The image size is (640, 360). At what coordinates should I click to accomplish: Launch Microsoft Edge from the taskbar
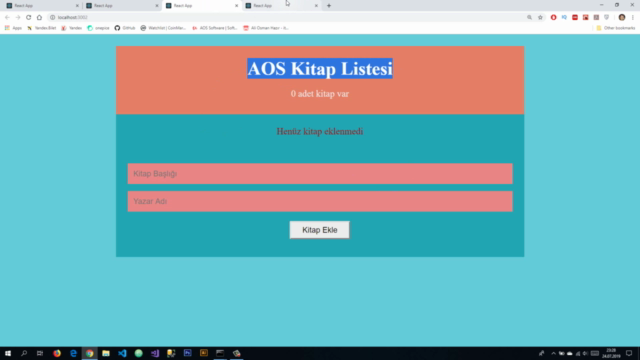[x=73, y=353]
